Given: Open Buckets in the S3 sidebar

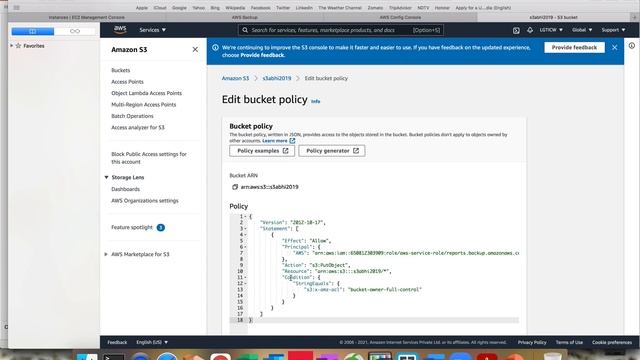Looking at the screenshot, I should click(120, 70).
